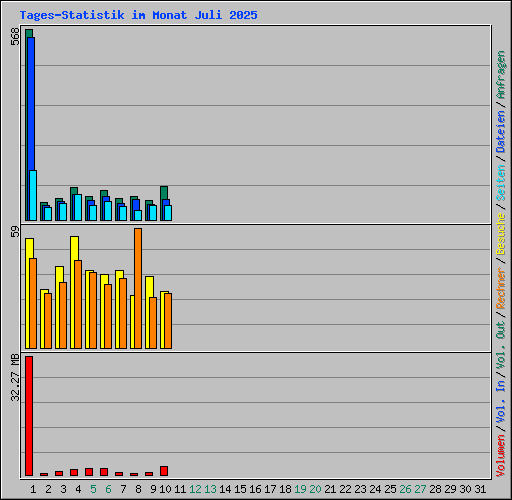
Task: Click the Seiten legend label
Action: pyautogui.click(x=501, y=183)
